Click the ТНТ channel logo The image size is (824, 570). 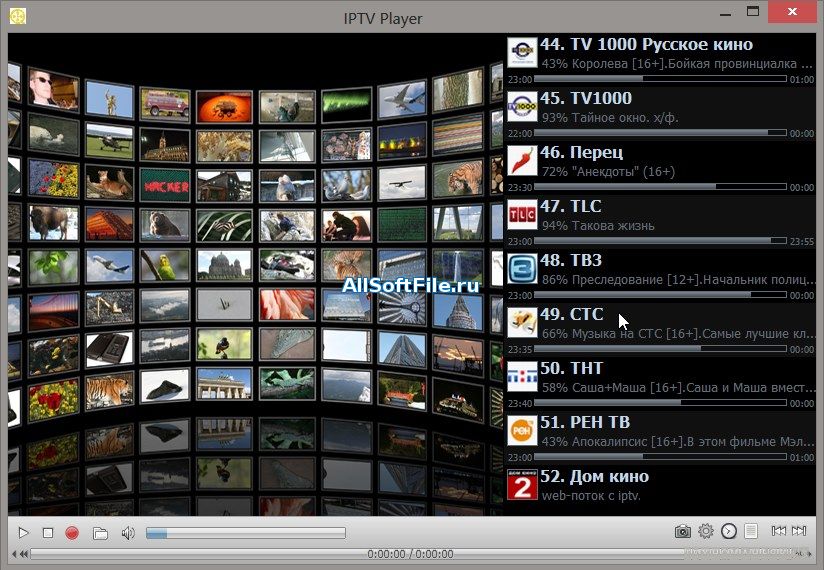coord(522,377)
